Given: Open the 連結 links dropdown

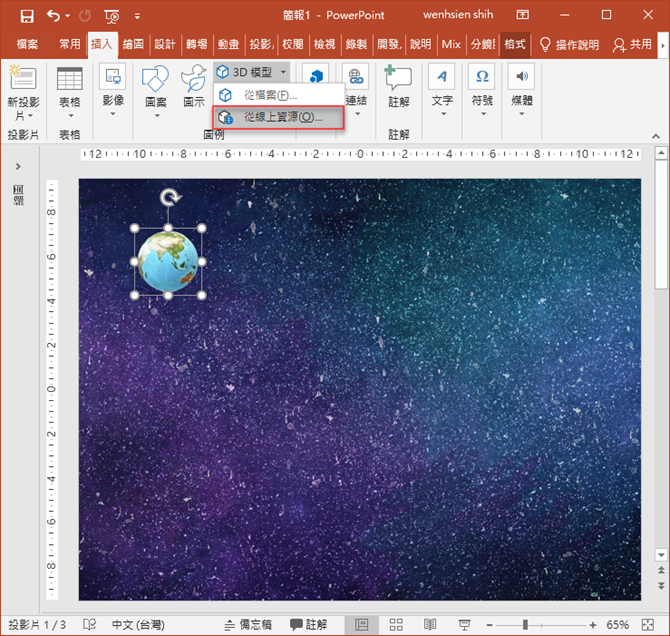Looking at the screenshot, I should click(x=356, y=90).
